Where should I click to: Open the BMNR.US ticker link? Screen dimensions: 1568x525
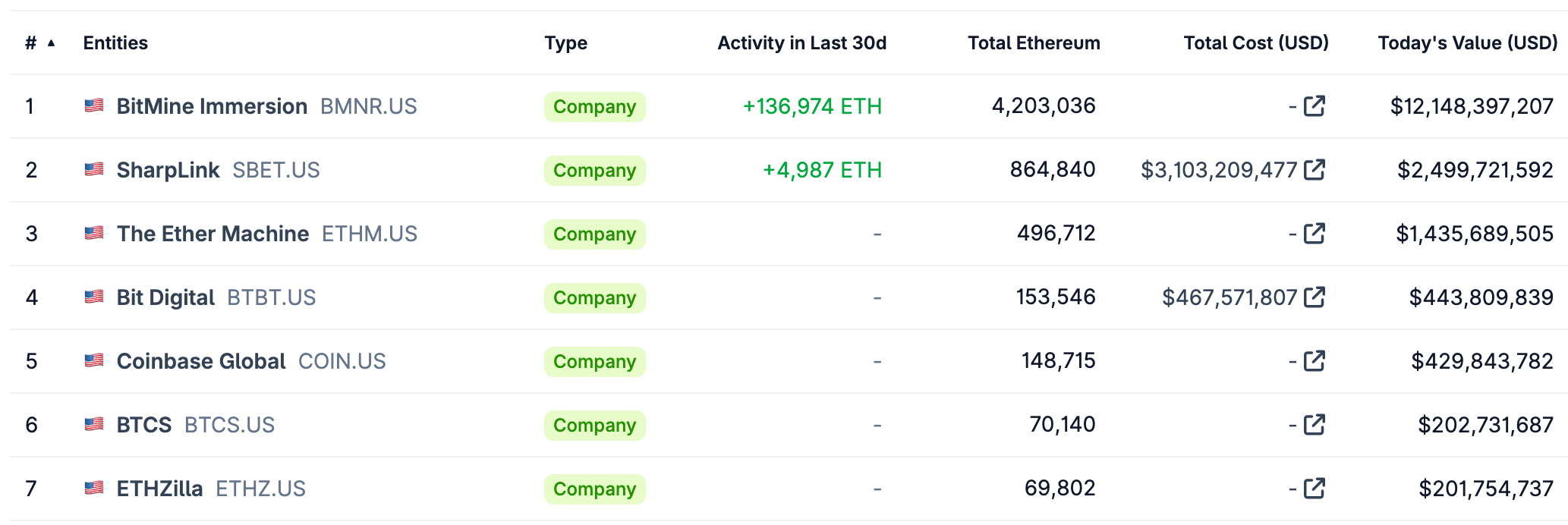click(x=367, y=106)
